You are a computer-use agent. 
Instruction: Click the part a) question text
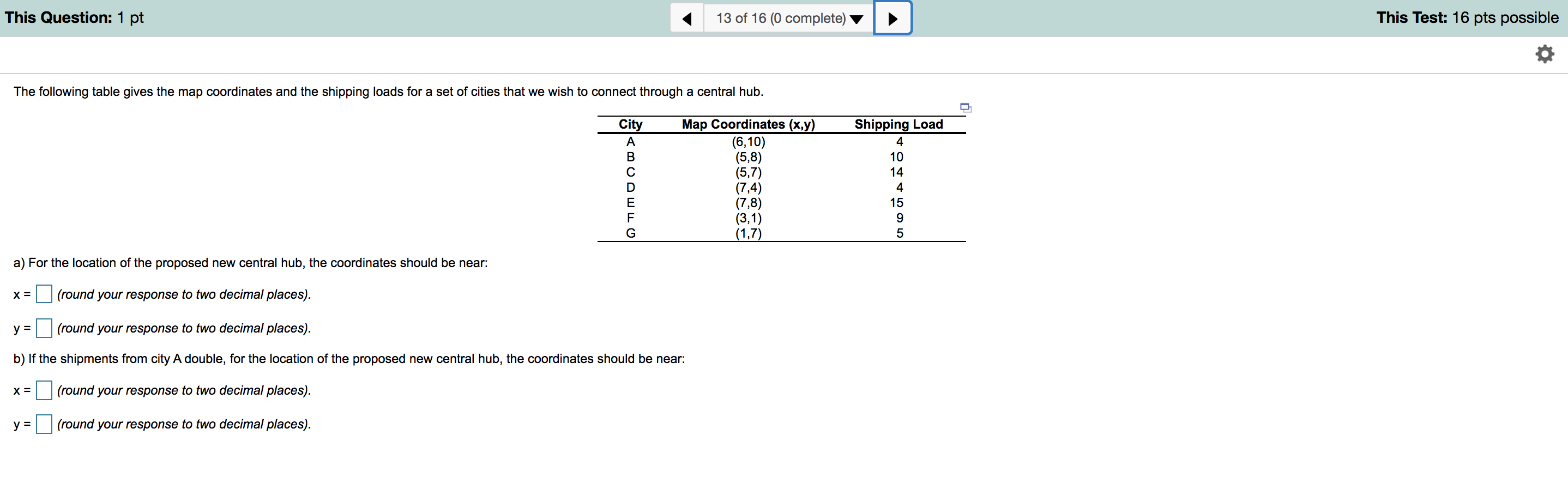[x=250, y=263]
